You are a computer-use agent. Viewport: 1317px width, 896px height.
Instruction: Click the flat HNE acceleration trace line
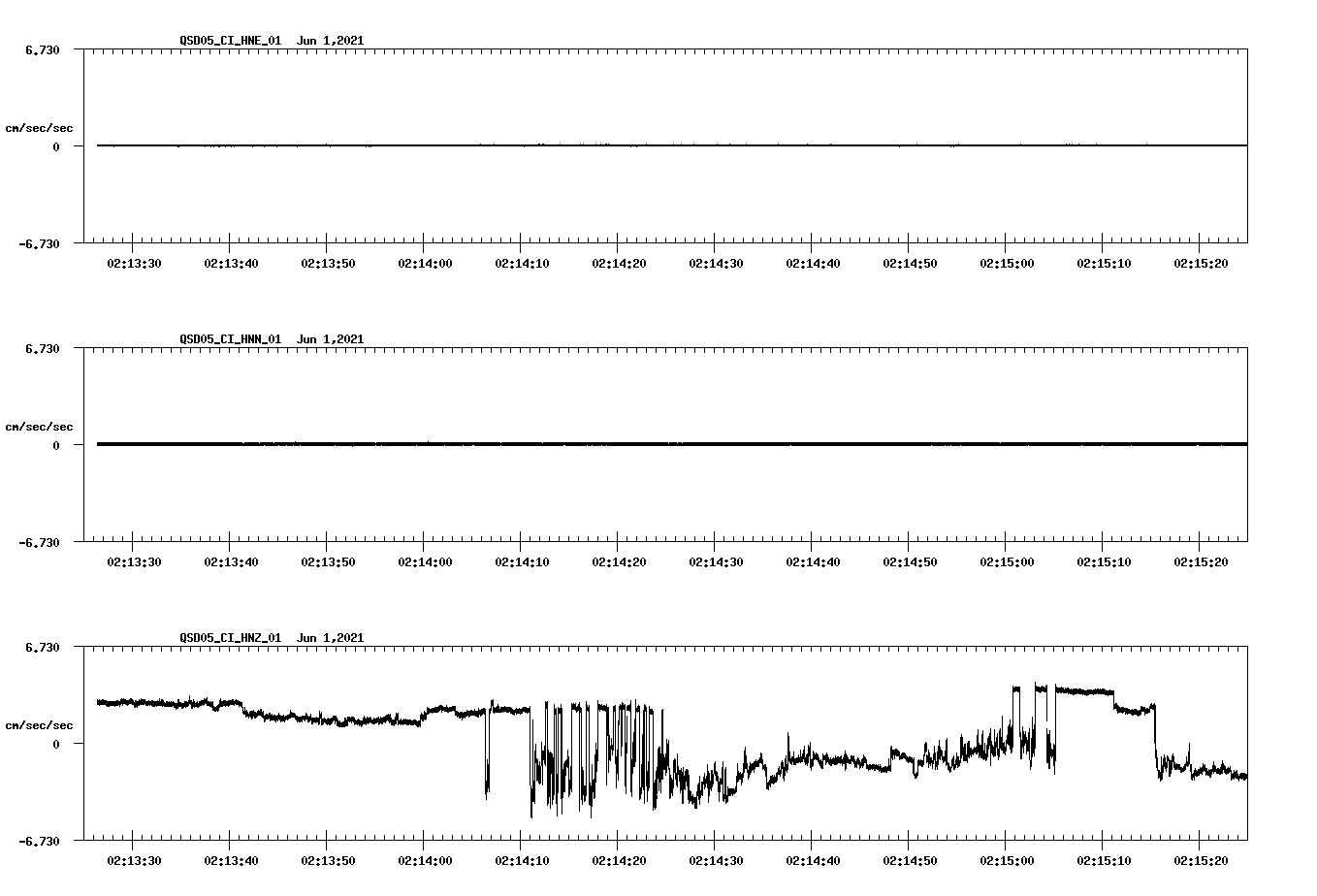tap(672, 145)
